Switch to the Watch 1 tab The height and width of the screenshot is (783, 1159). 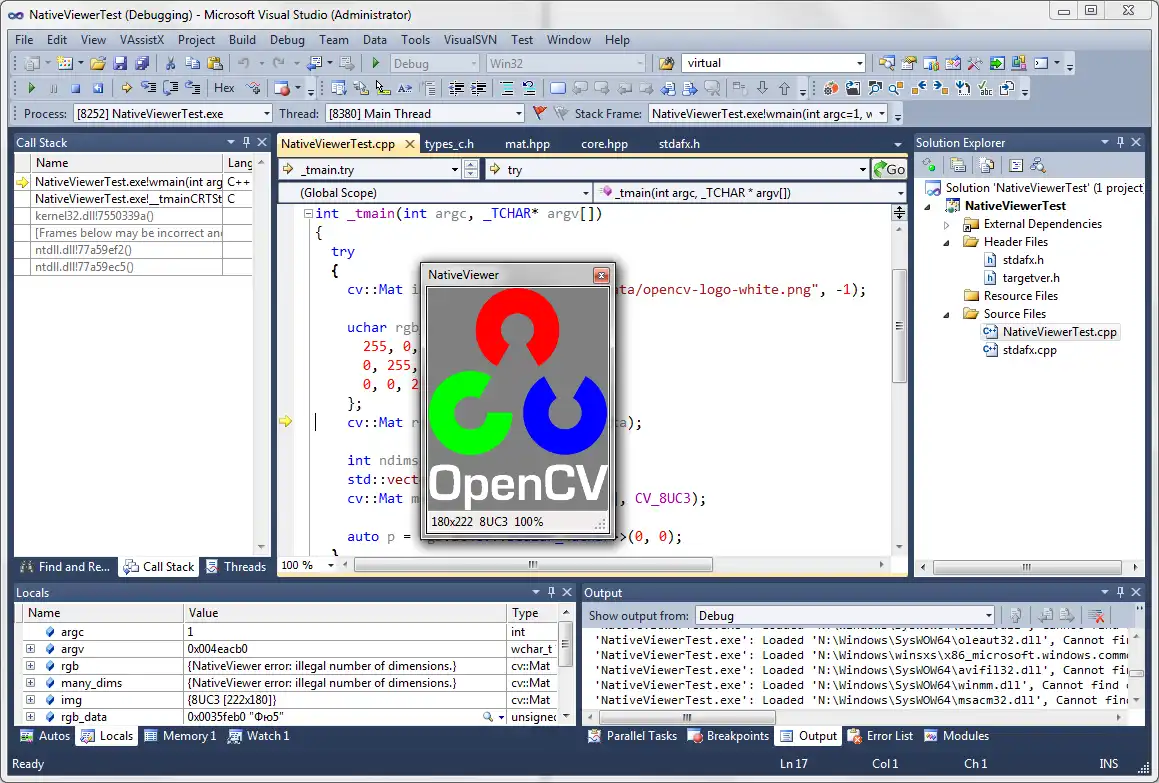coord(259,736)
